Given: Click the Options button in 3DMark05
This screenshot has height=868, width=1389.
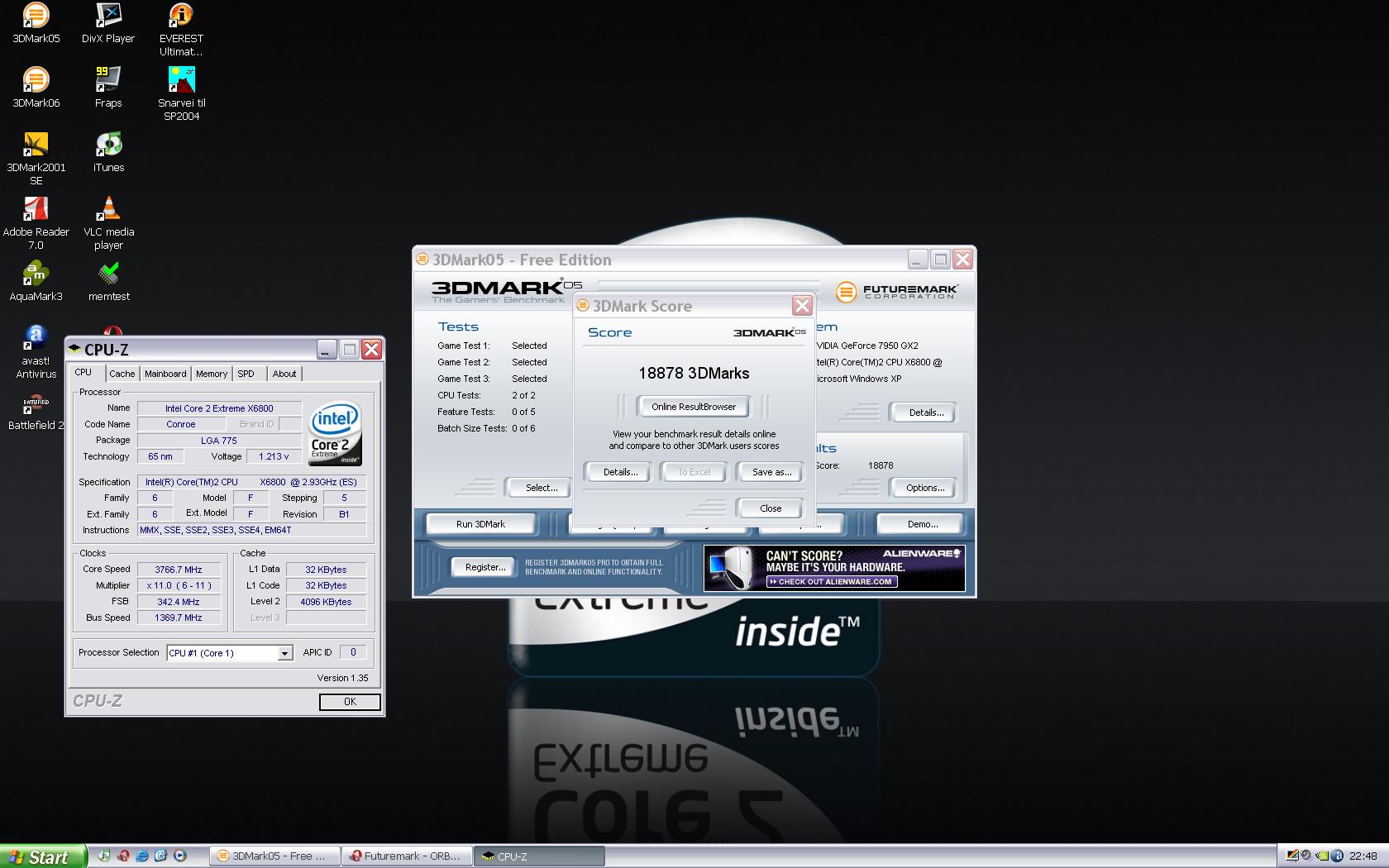Looking at the screenshot, I should [925, 488].
